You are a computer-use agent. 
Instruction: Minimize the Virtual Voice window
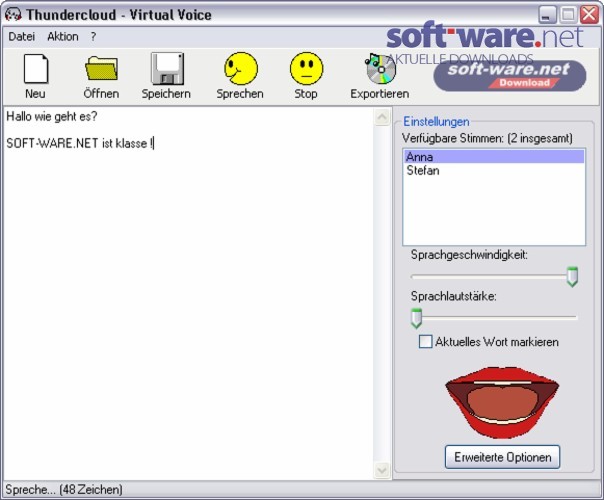click(547, 15)
